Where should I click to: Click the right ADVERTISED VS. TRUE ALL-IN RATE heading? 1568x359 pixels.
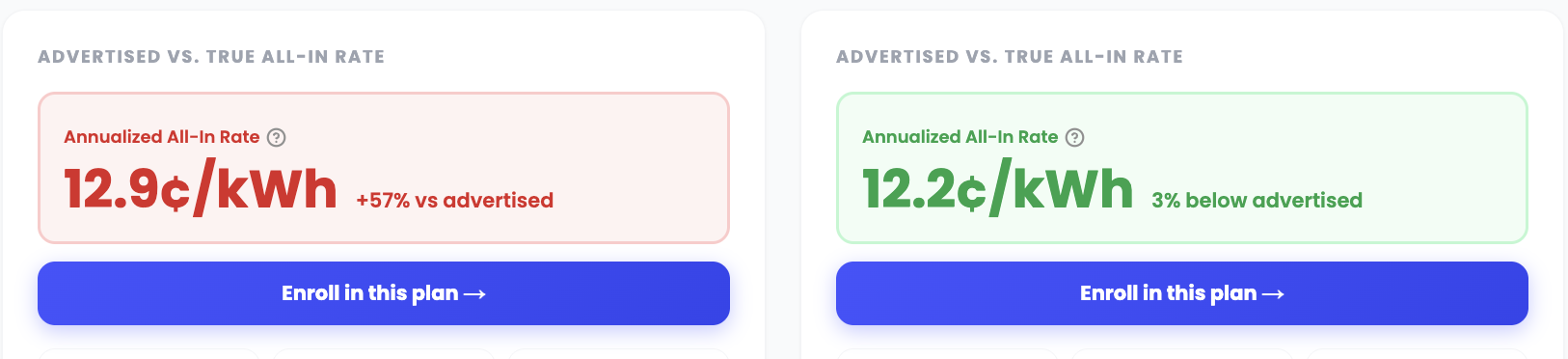[x=1010, y=57]
